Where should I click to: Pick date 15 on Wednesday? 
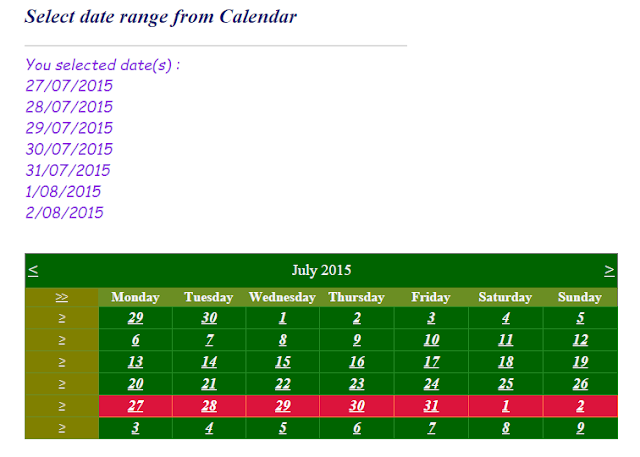coord(282,362)
